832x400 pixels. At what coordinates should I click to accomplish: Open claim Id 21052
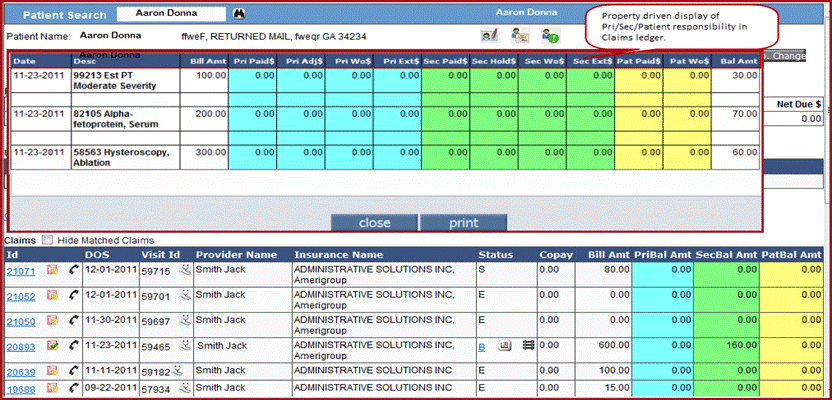tap(21, 296)
